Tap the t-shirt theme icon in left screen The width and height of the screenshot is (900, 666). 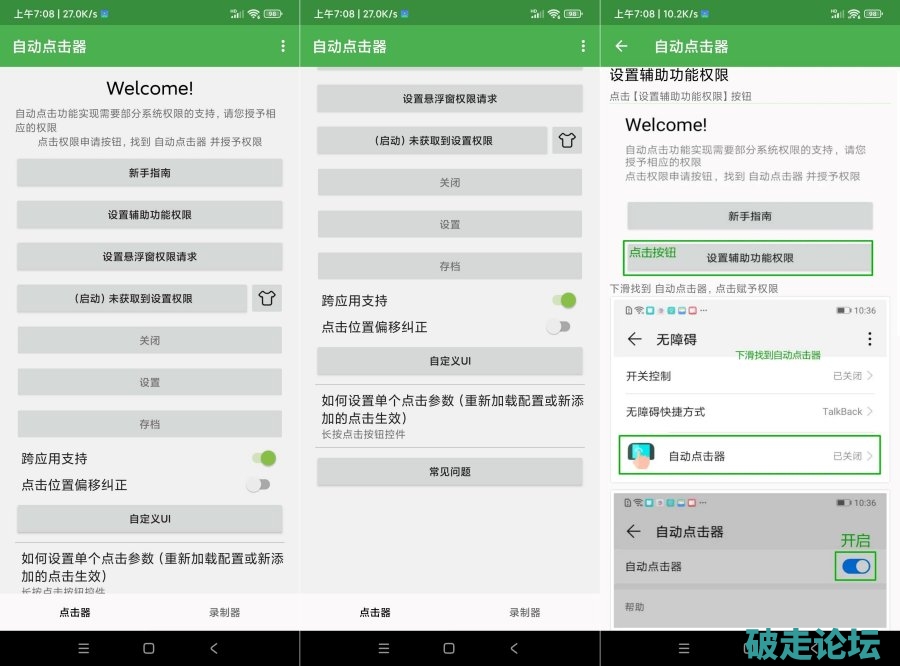coord(266,298)
